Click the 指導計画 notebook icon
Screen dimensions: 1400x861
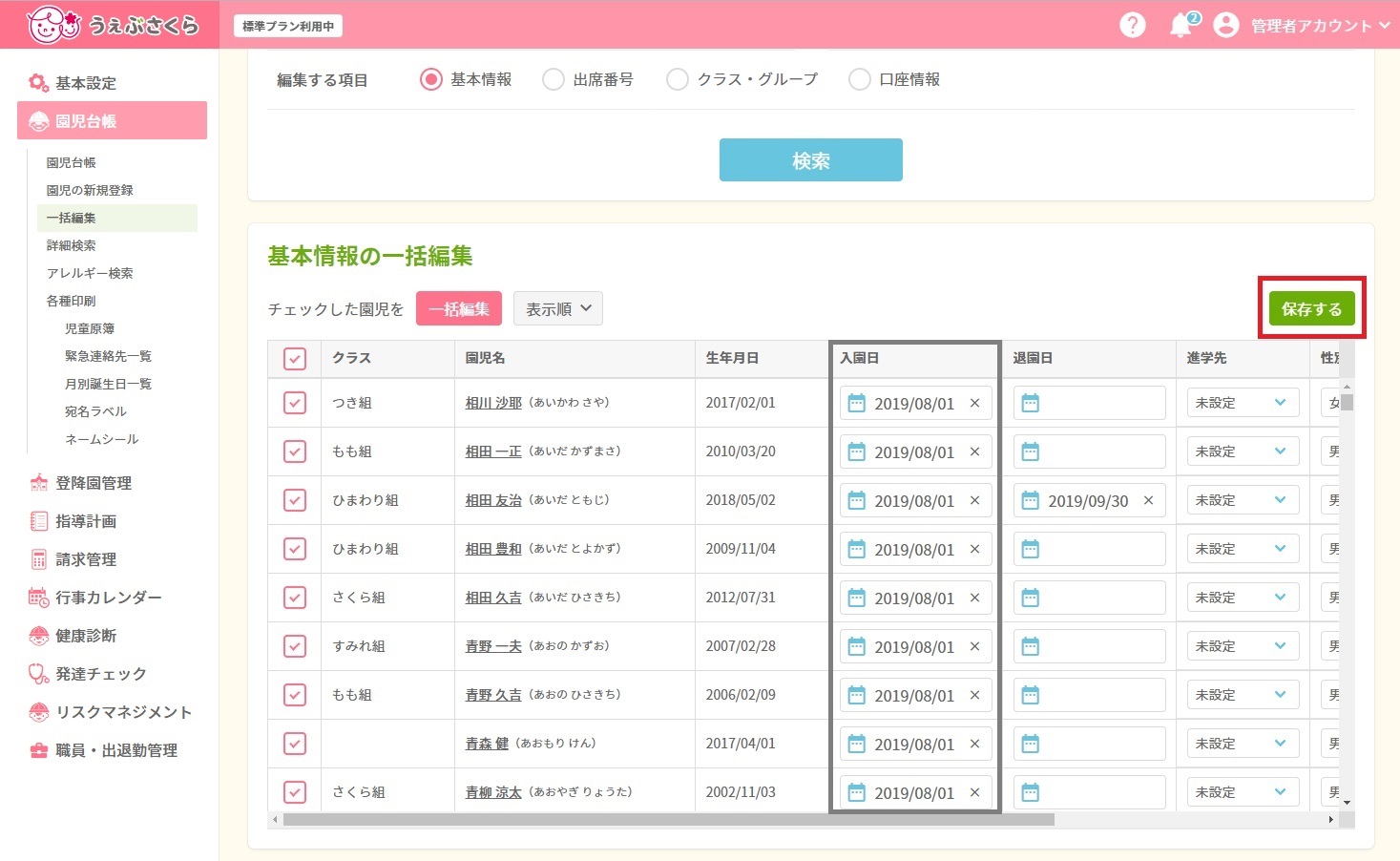[x=38, y=521]
